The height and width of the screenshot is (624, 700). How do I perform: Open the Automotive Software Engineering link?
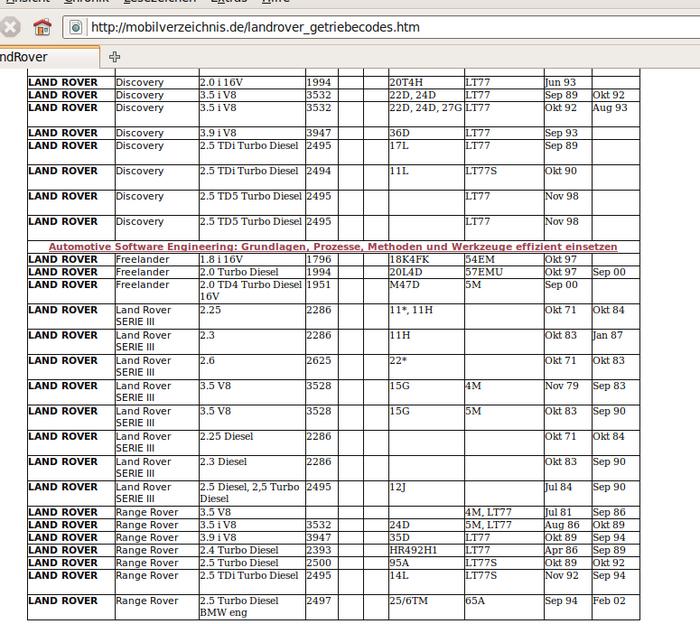coord(333,246)
